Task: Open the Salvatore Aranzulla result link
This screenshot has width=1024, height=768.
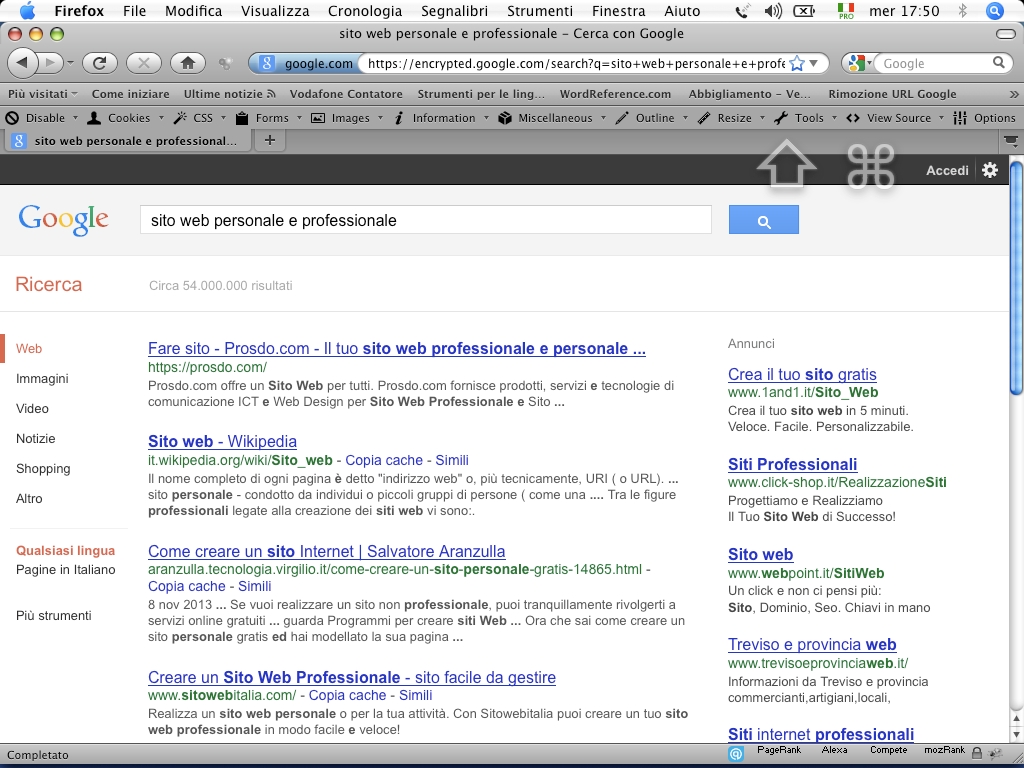Action: [x=327, y=552]
